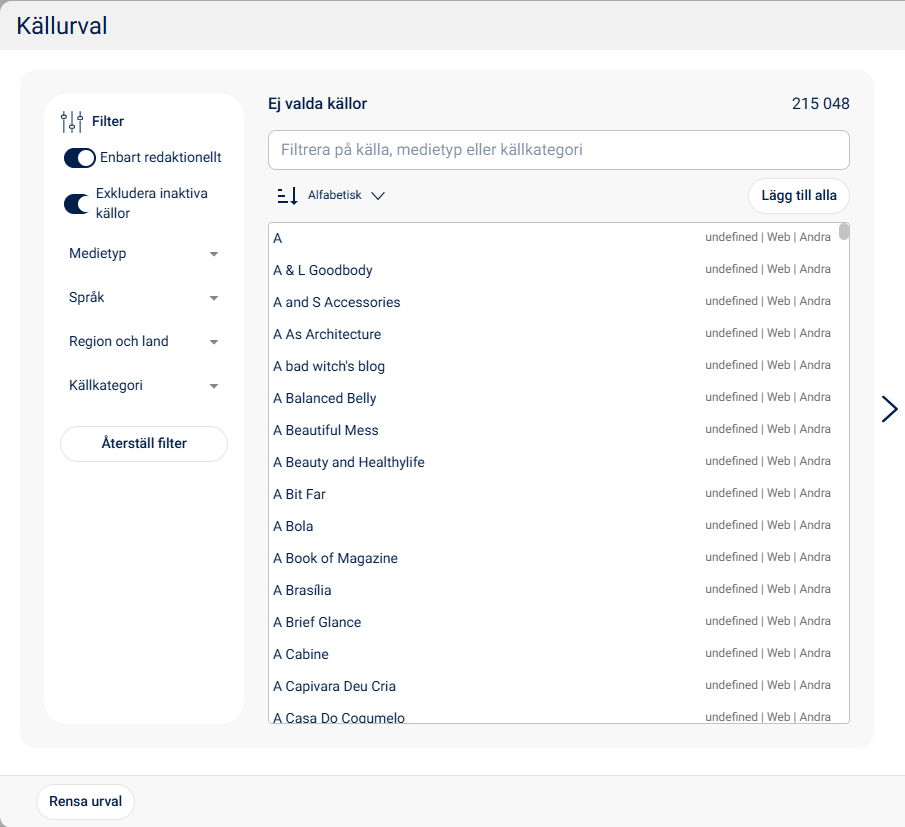
Task: Click the Återställ filter button
Action: (144, 443)
